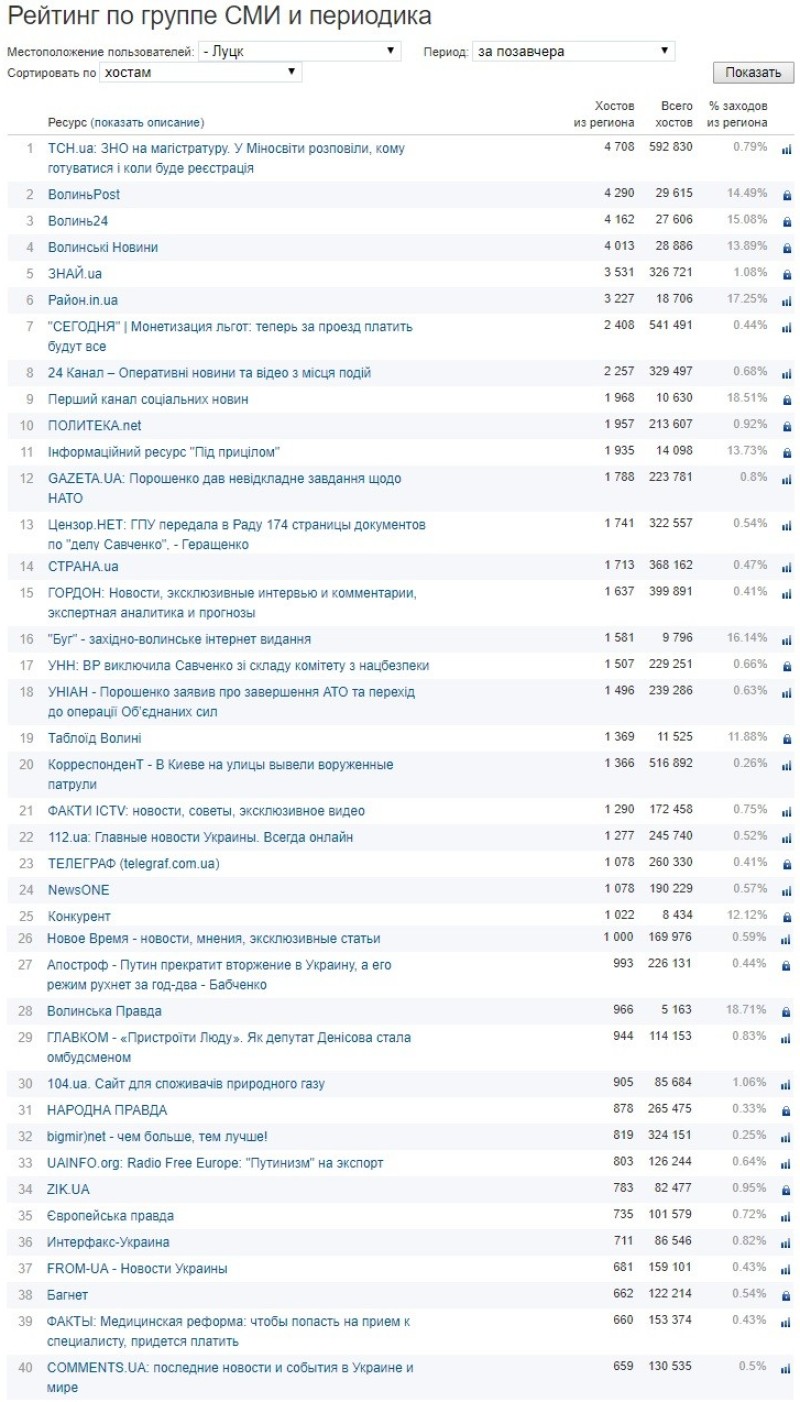Open the Цензор.НЕТ news link
The width and height of the screenshot is (800, 1402).
[237, 525]
